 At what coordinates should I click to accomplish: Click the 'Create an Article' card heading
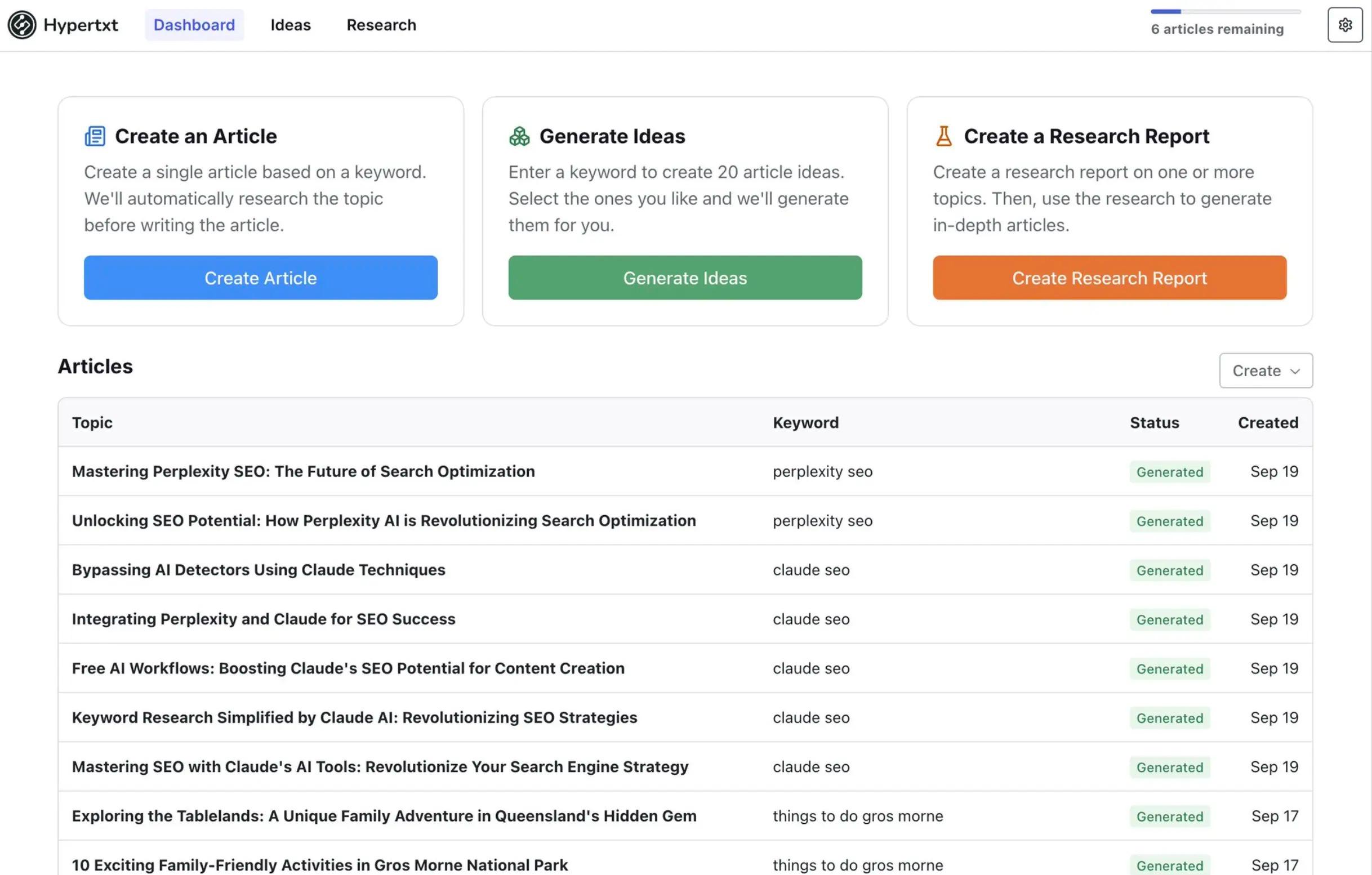click(196, 136)
